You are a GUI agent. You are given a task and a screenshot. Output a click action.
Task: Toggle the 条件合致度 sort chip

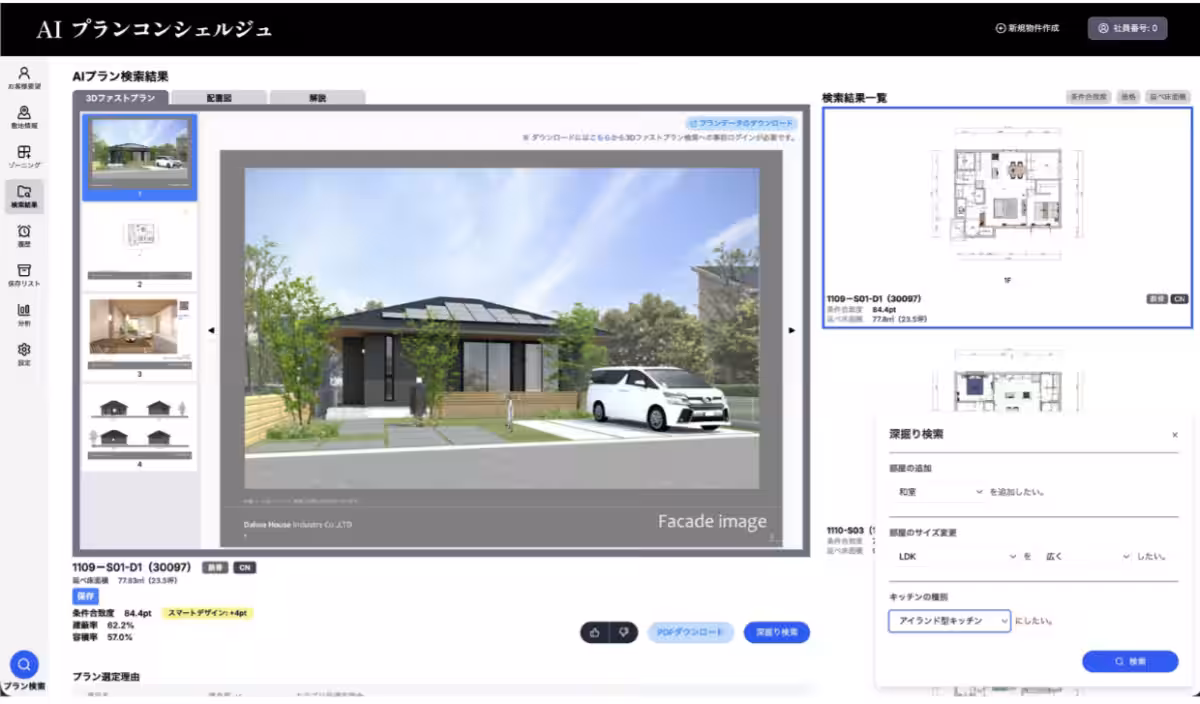(1088, 97)
